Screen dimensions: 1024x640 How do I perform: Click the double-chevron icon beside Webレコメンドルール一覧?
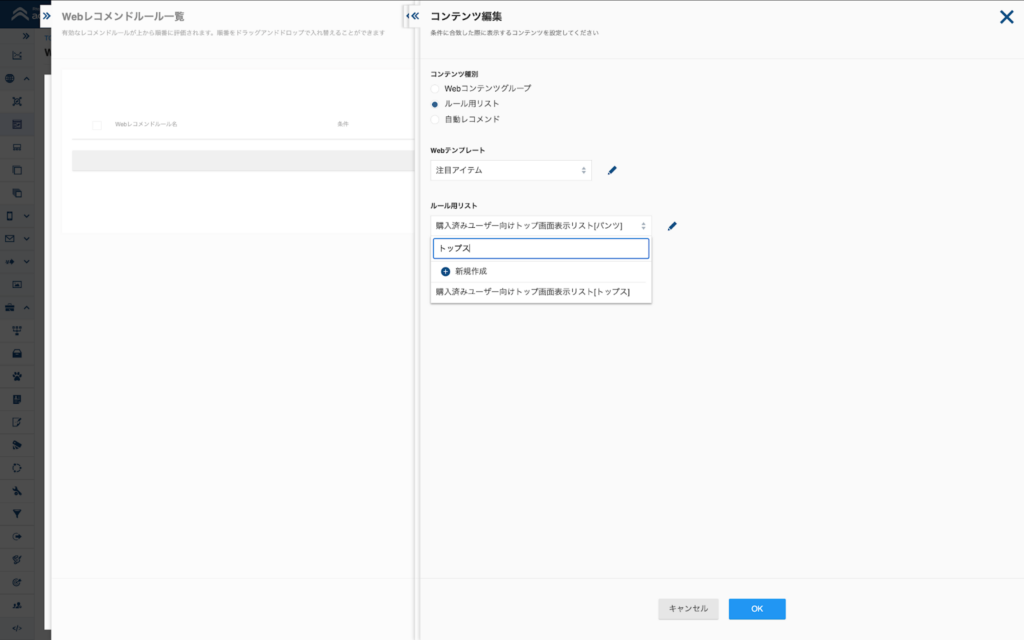[46, 16]
